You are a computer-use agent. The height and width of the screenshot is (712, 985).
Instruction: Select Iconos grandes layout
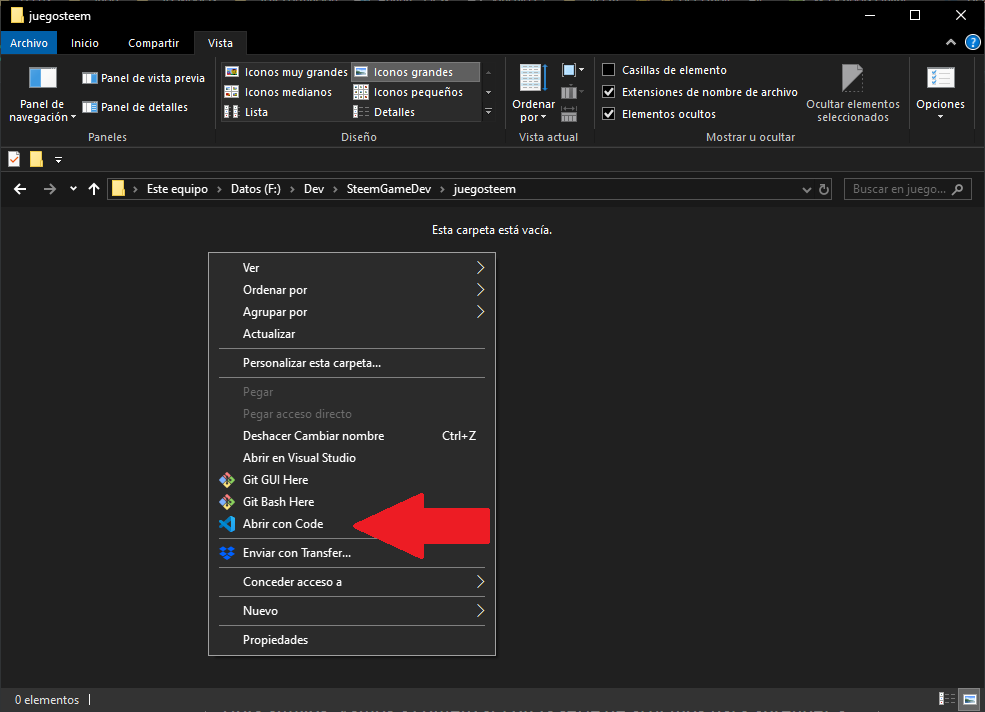tap(415, 72)
